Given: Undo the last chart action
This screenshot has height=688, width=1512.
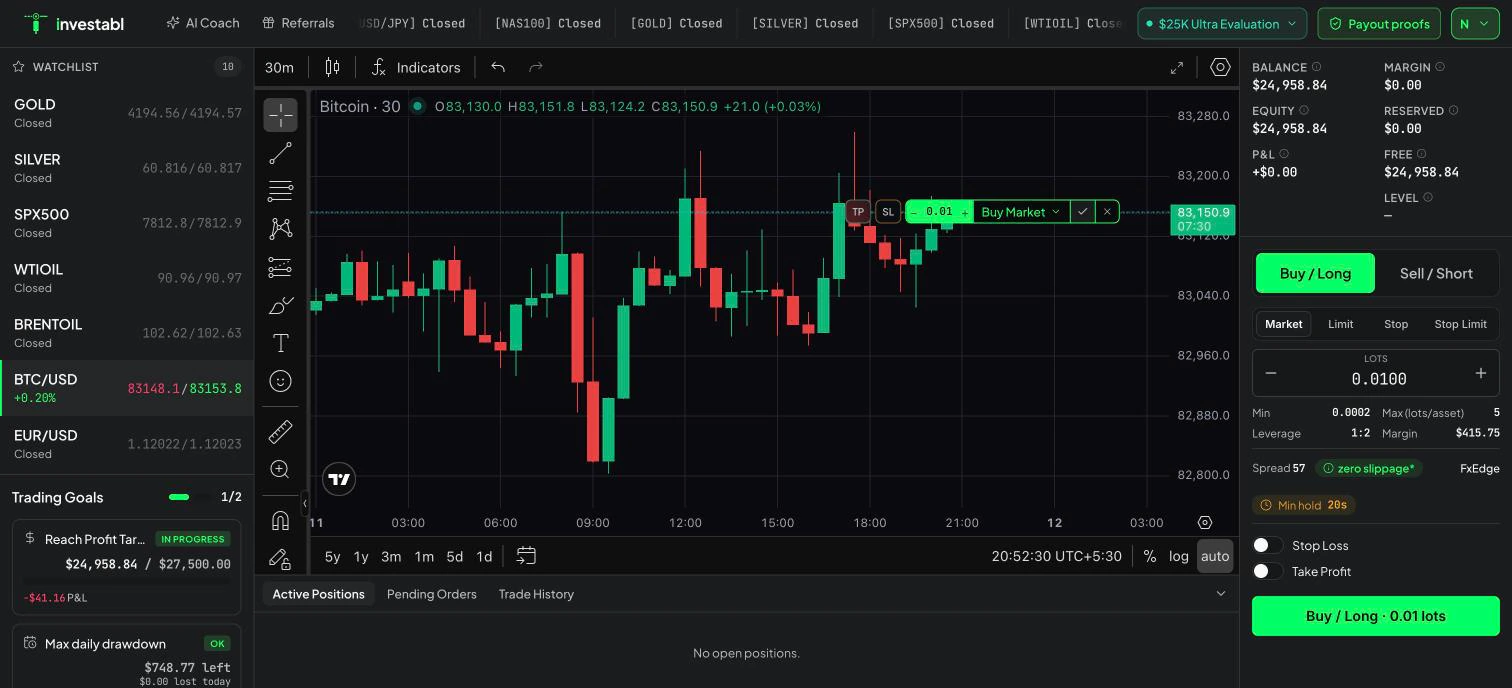Looking at the screenshot, I should click(498, 67).
